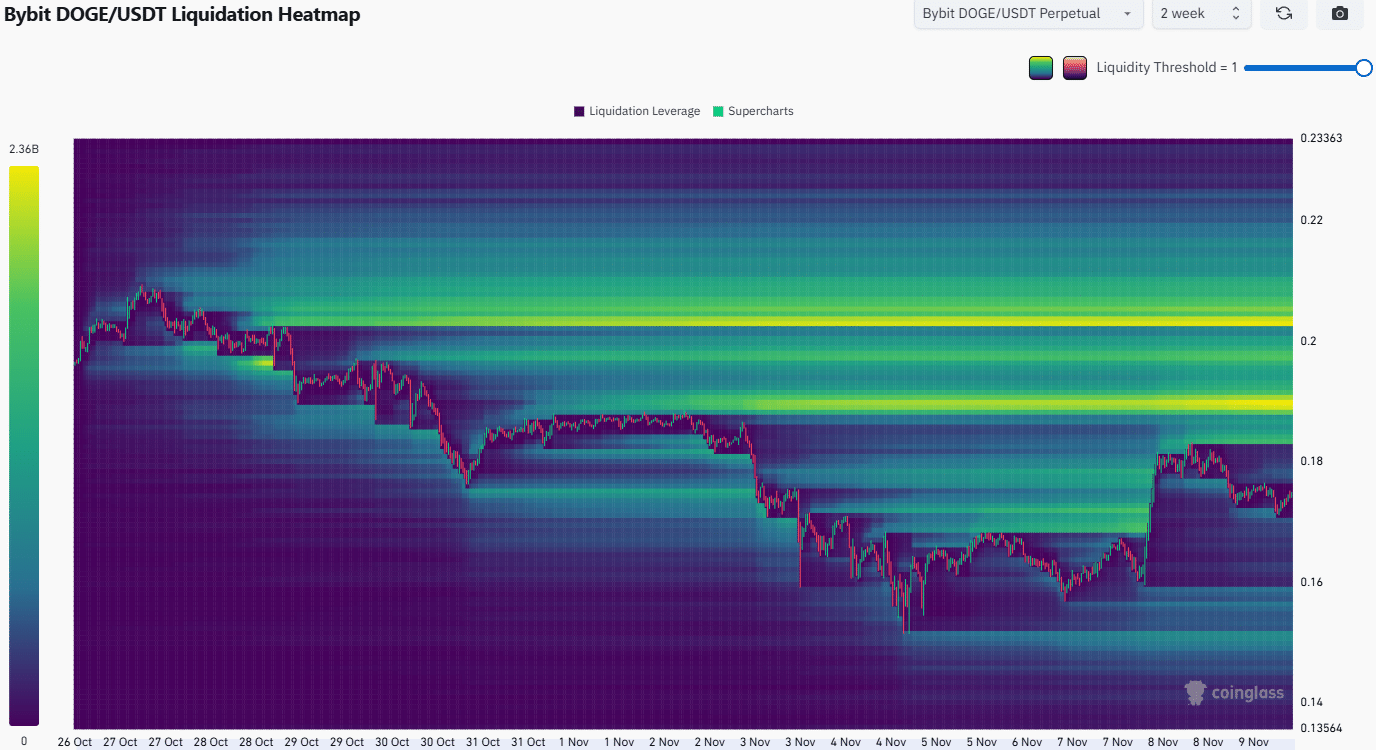Open the Bybit DOGE/USDT Perpetual dropdown

click(1027, 14)
